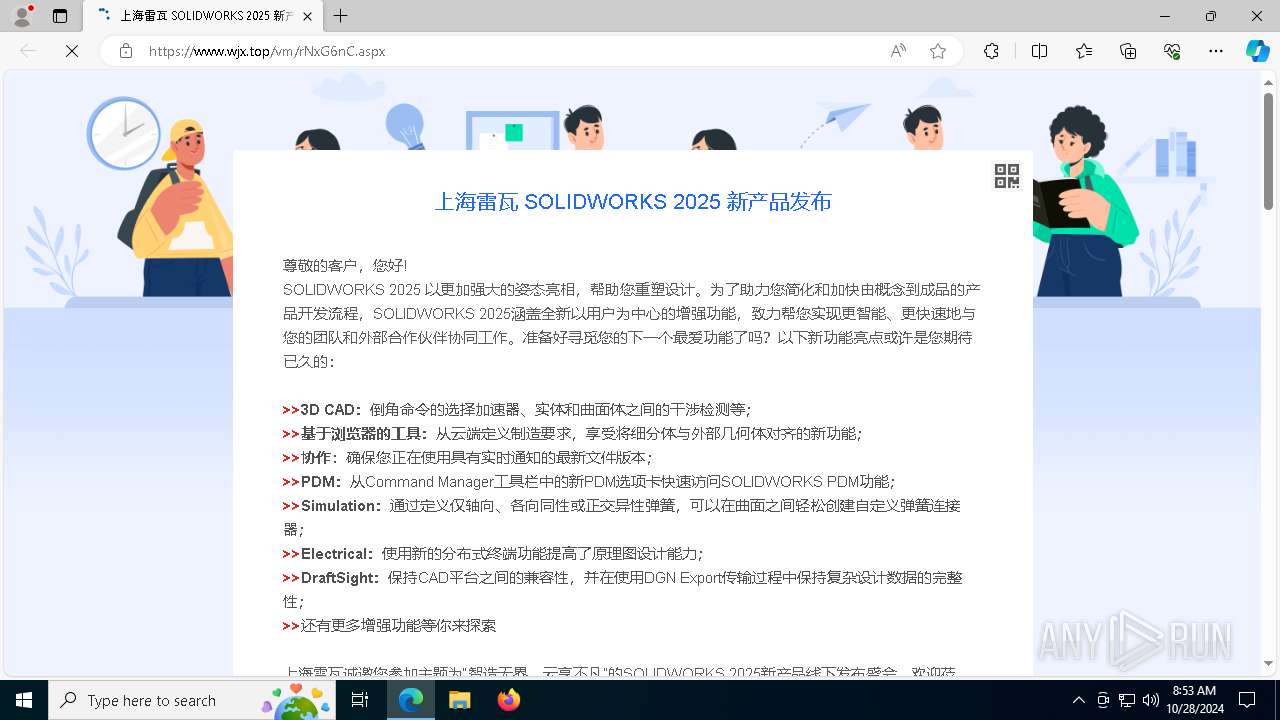1280x720 pixels.
Task: Show the survey QR code
Action: [1007, 176]
